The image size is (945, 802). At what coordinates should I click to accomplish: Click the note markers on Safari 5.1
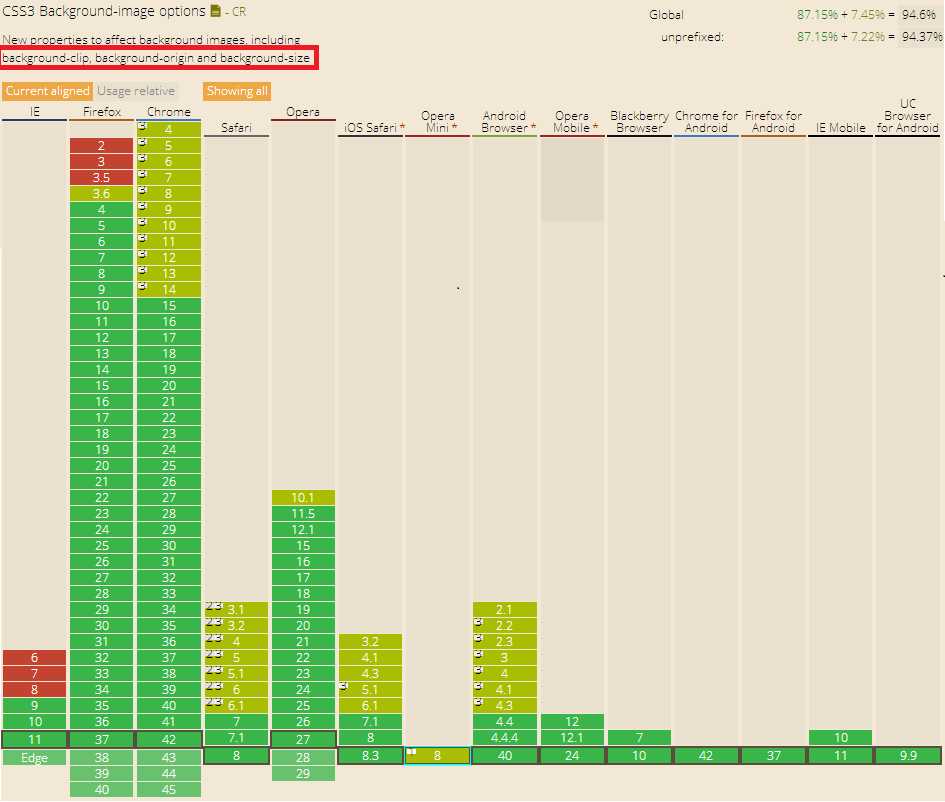click(x=215, y=670)
